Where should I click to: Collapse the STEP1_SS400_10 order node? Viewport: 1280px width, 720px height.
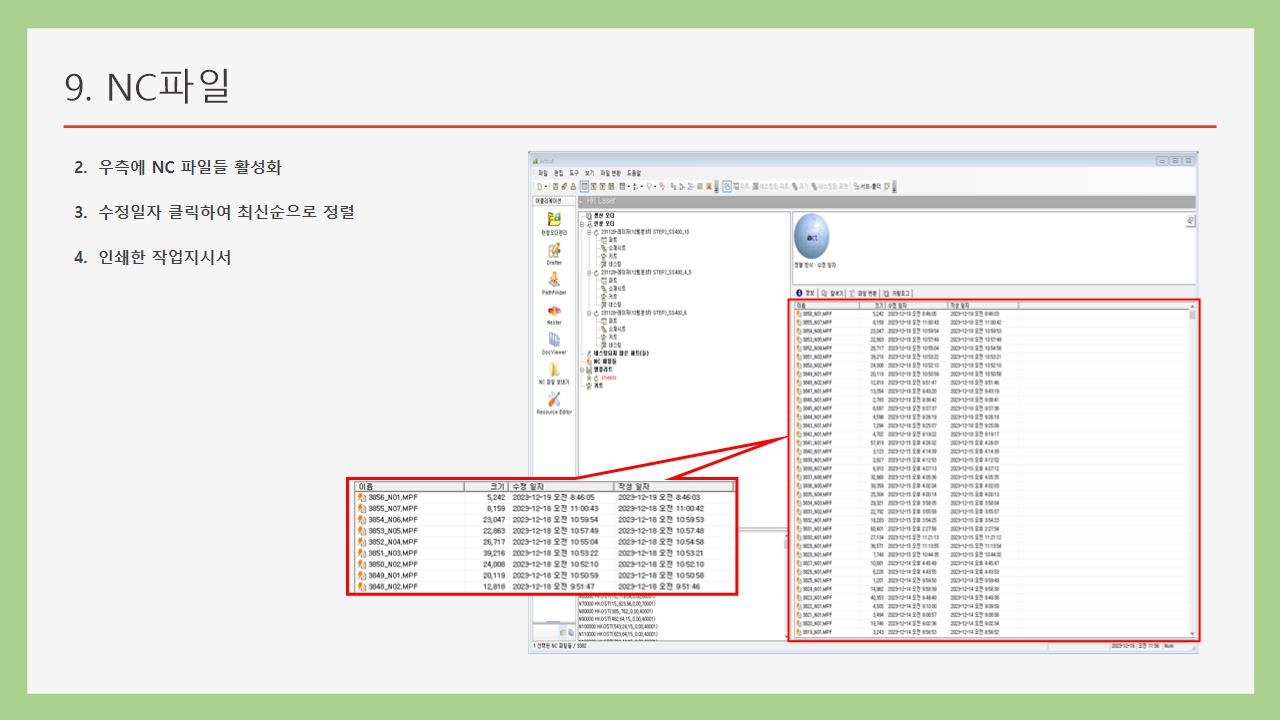click(x=590, y=231)
